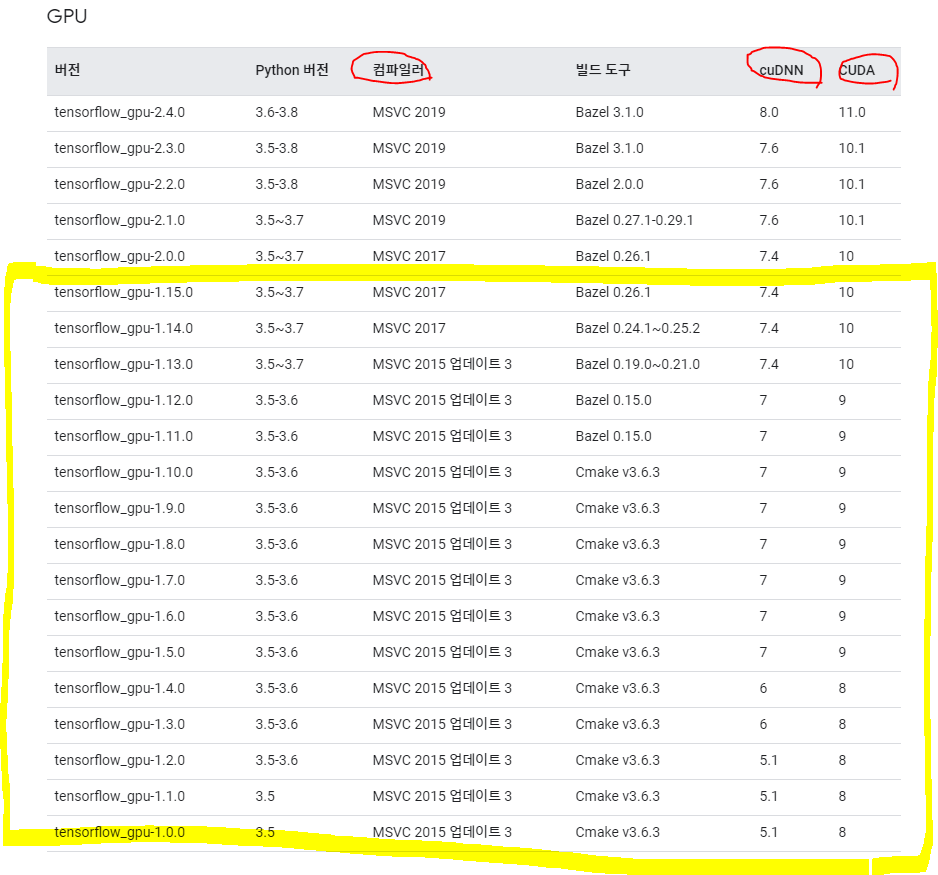
Task: Click Bazel 2.0.0 build tool cell
Action: [x=610, y=184]
